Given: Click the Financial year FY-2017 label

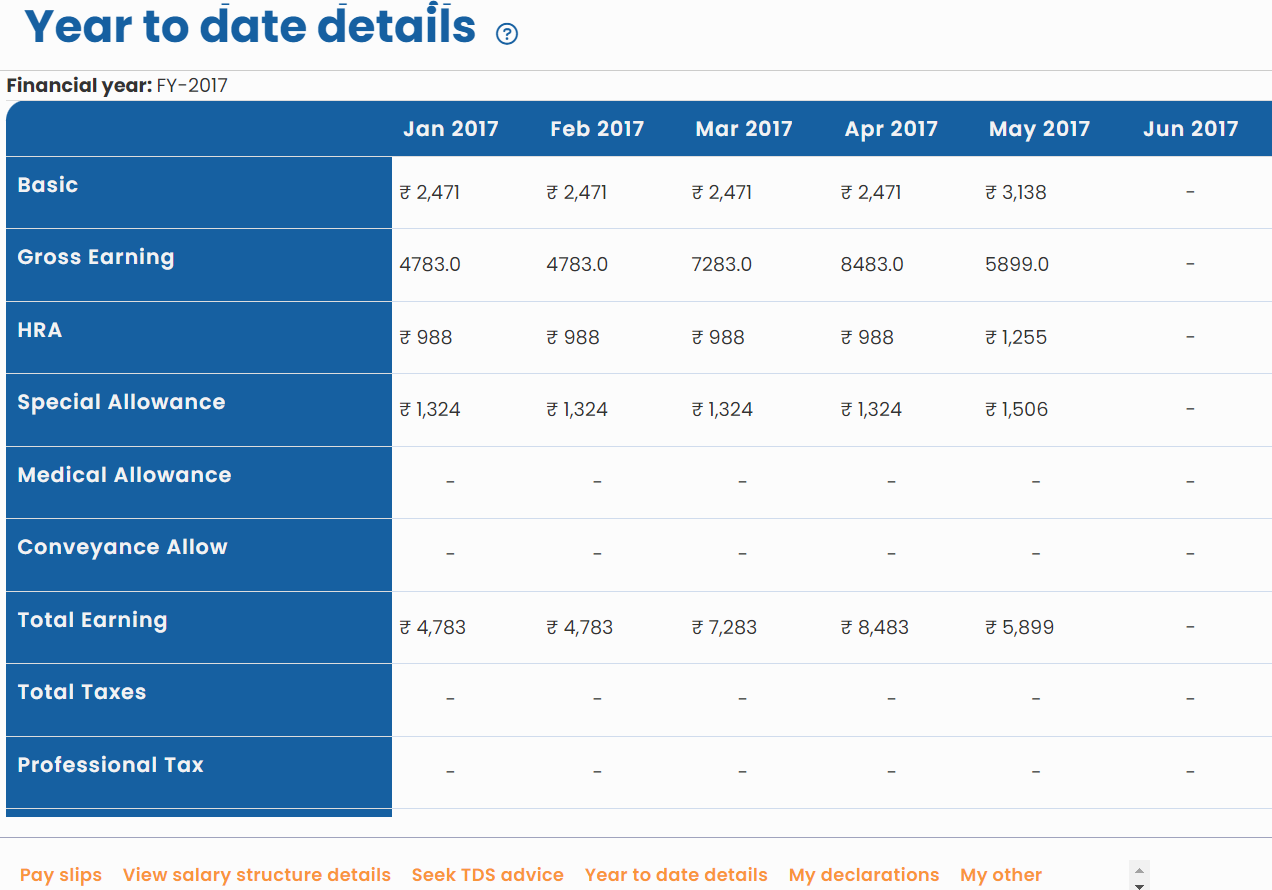Looking at the screenshot, I should click(117, 86).
